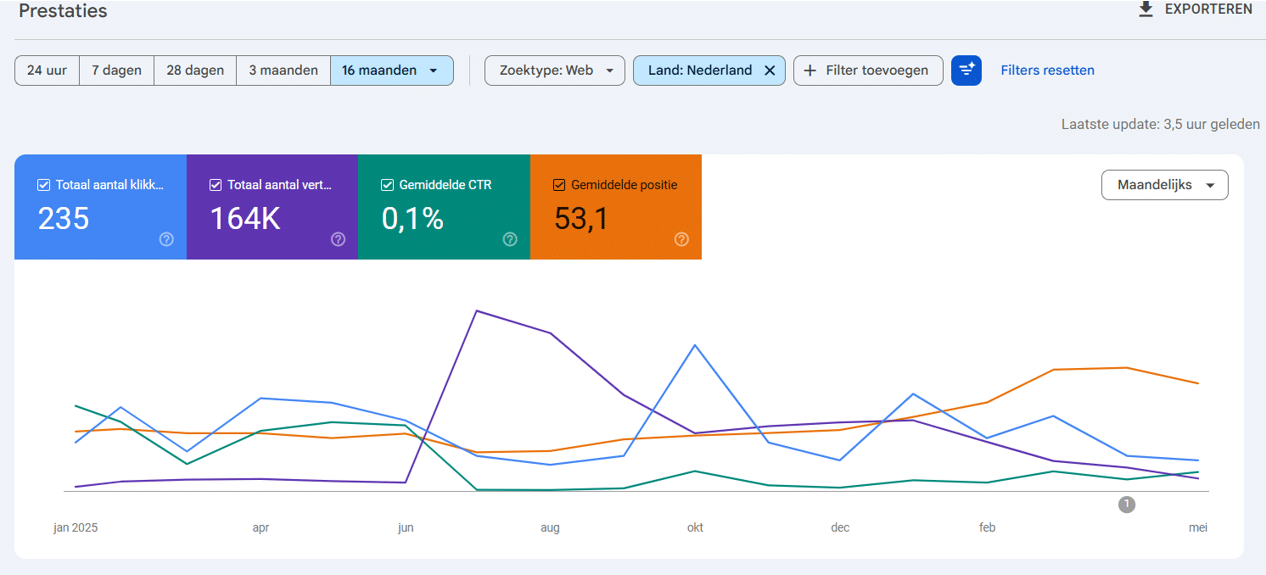
Task: Click the 53,1 average position value
Action: pos(581,218)
